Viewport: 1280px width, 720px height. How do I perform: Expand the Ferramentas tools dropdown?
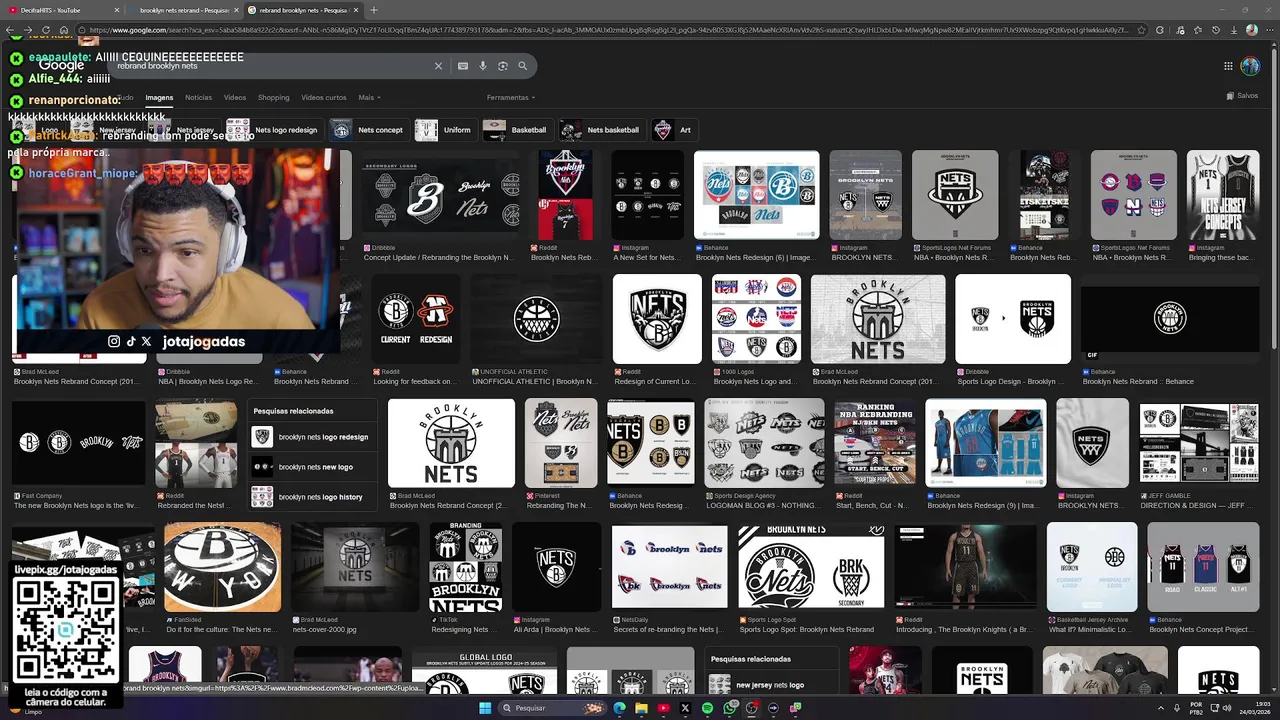[x=511, y=97]
